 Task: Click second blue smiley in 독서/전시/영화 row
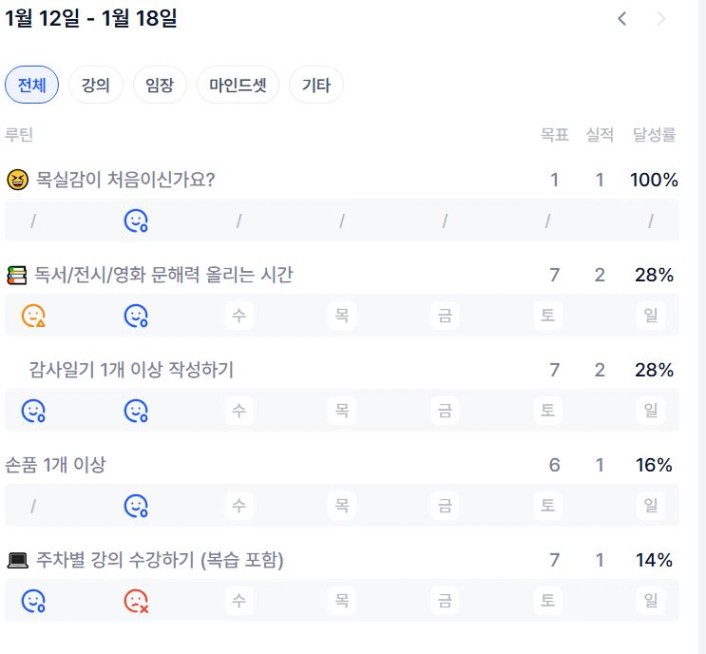tap(136, 316)
